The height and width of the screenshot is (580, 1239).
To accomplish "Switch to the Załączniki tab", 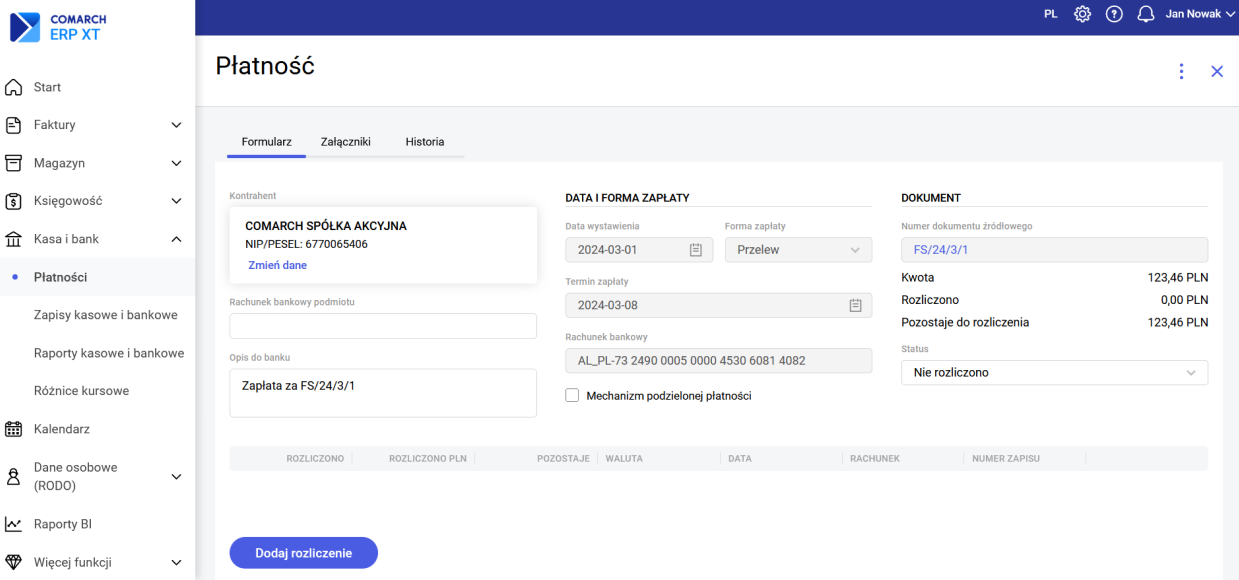I will point(345,142).
